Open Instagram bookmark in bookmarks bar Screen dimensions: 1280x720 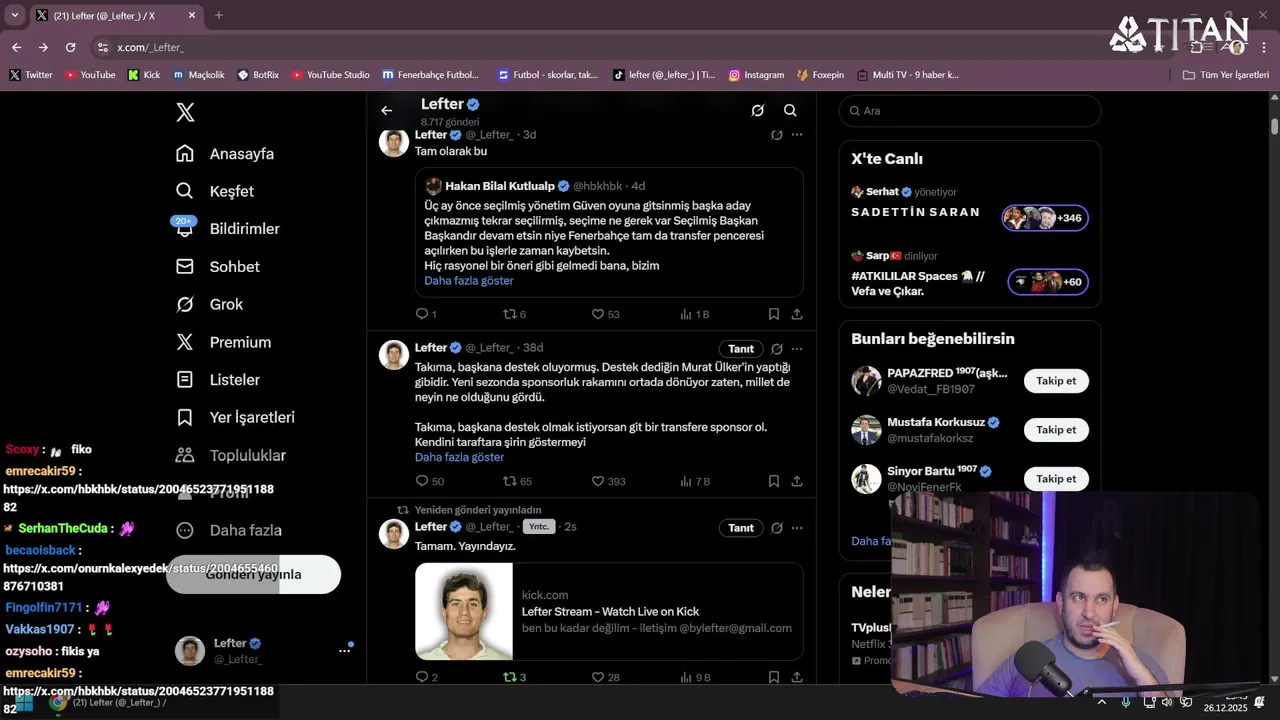click(x=756, y=75)
